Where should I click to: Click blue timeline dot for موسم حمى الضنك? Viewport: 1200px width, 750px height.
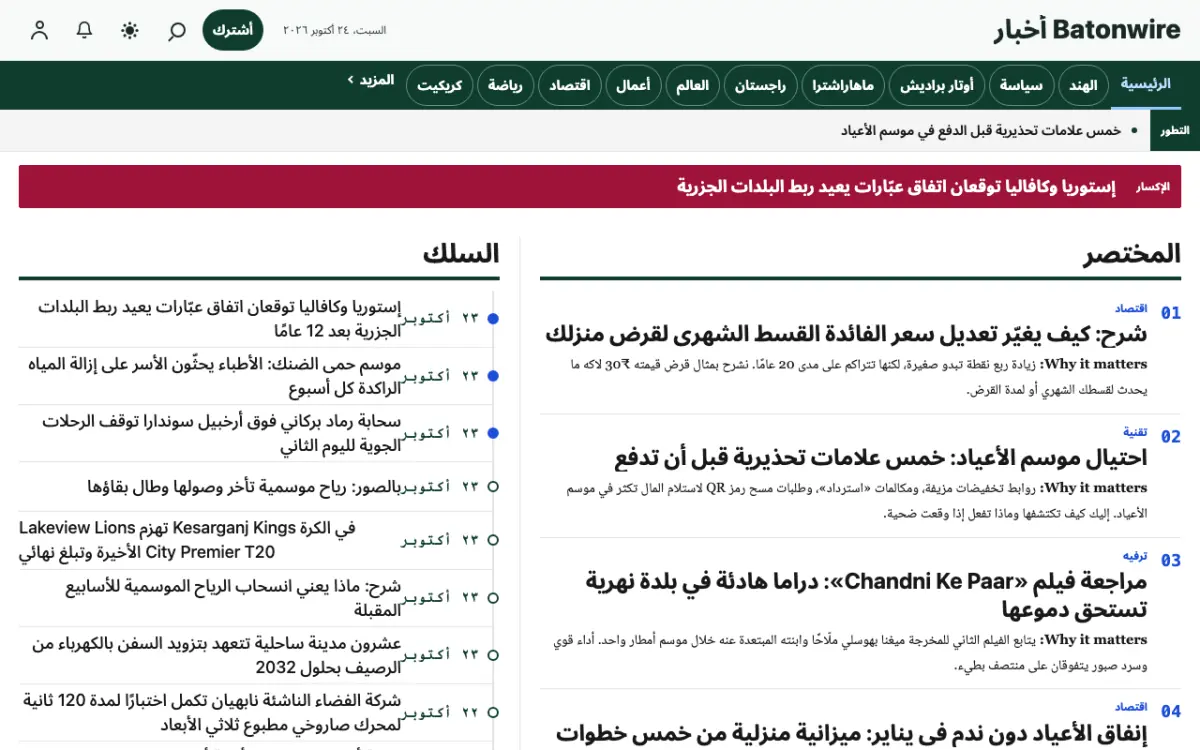click(x=492, y=376)
